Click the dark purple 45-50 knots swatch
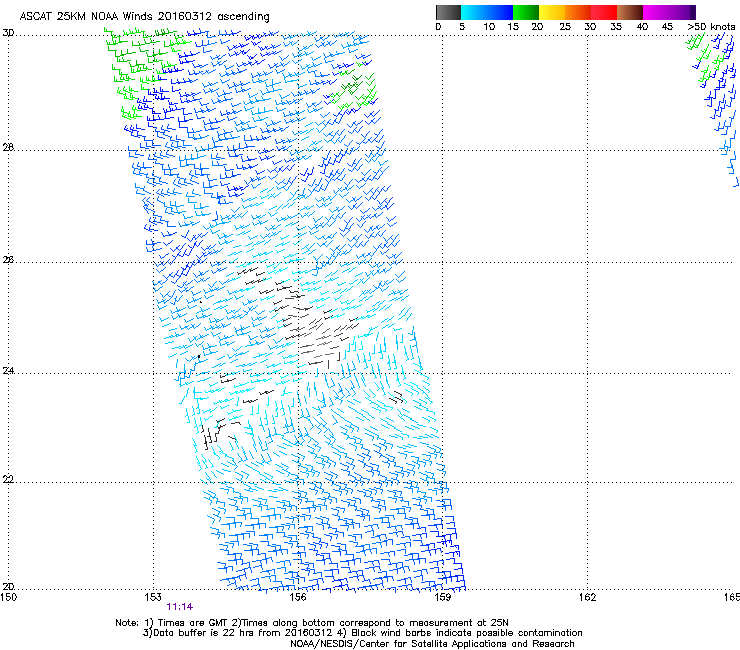Viewport: 740px width, 650px height. [682, 12]
